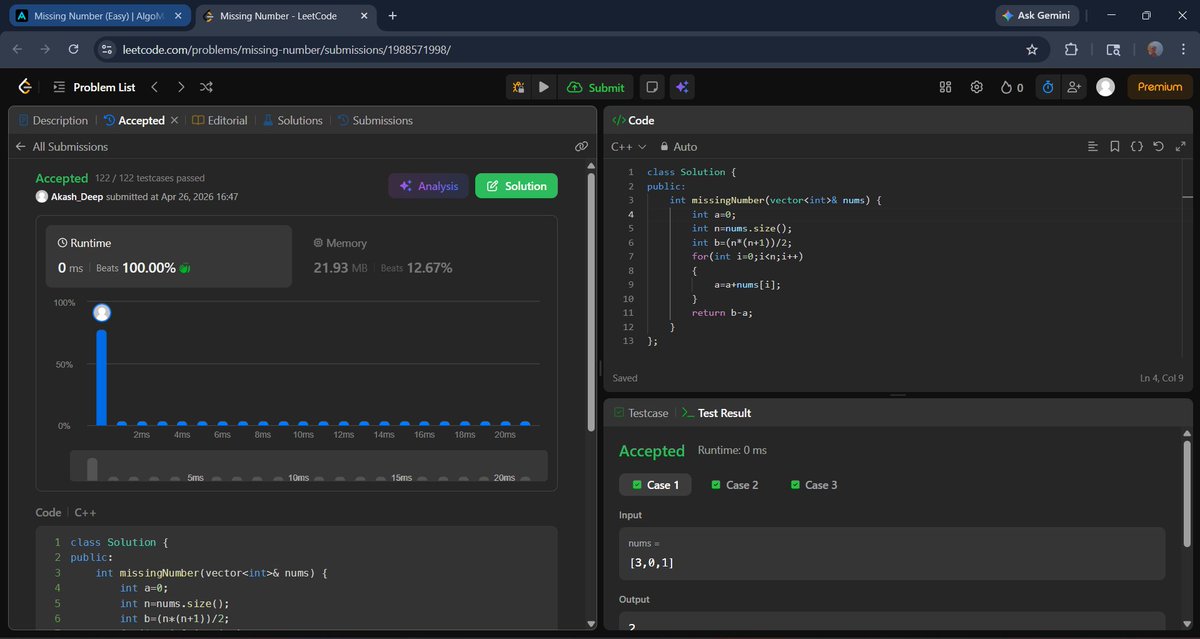Bookmark this page with the star icon
The height and width of the screenshot is (639, 1200).
(1032, 49)
